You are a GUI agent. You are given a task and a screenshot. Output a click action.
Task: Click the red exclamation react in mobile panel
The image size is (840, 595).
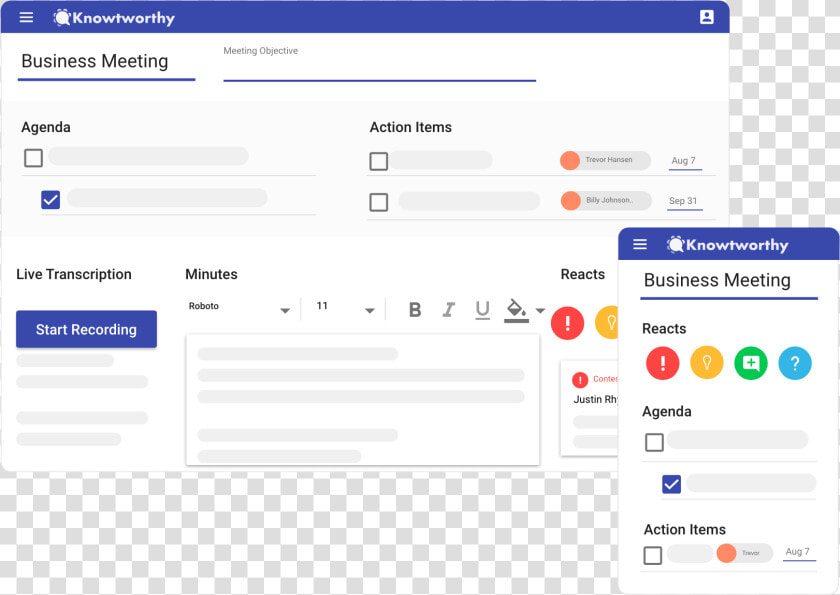(x=663, y=363)
